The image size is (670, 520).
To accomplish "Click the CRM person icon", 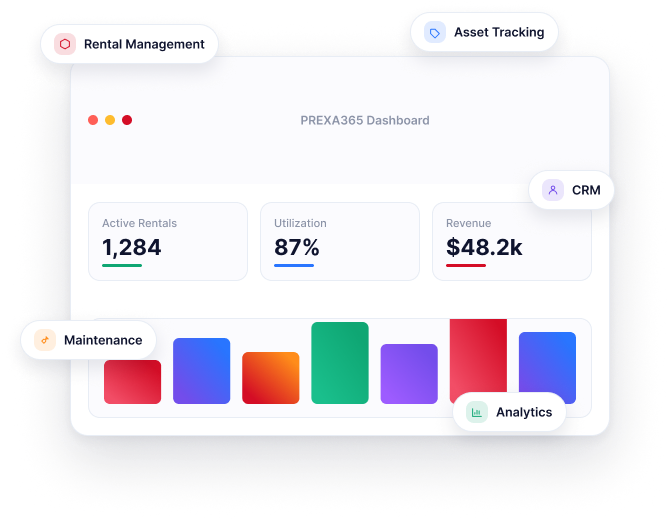I will coord(553,190).
